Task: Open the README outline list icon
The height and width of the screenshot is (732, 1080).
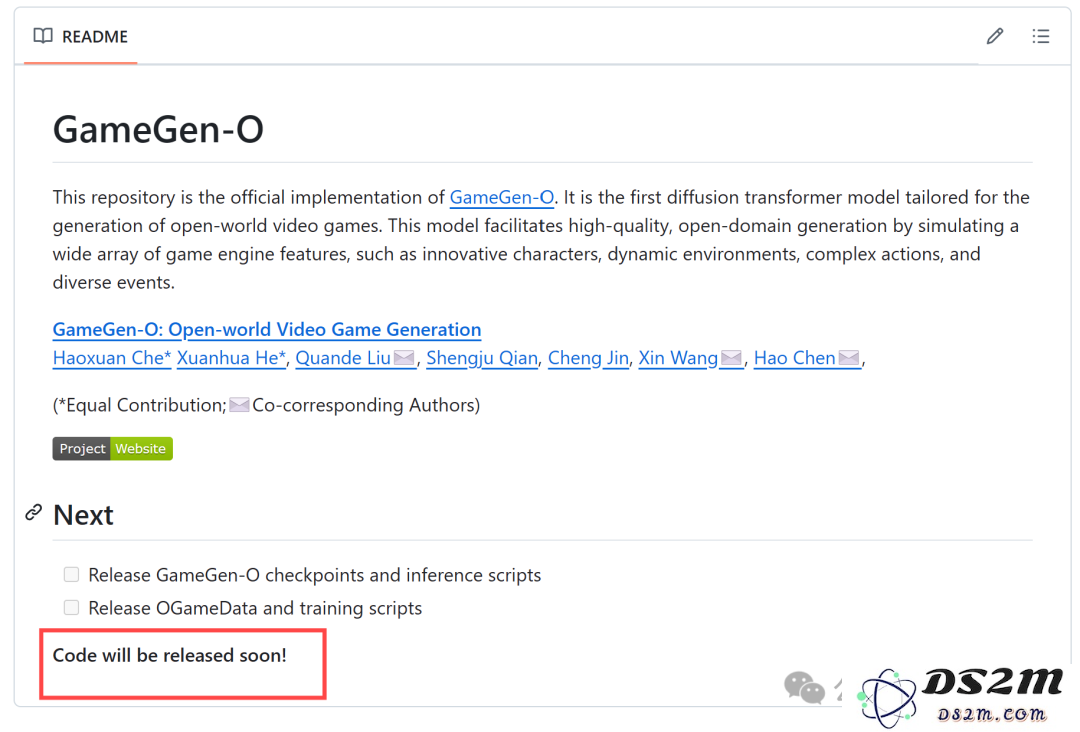Action: click(x=1041, y=36)
